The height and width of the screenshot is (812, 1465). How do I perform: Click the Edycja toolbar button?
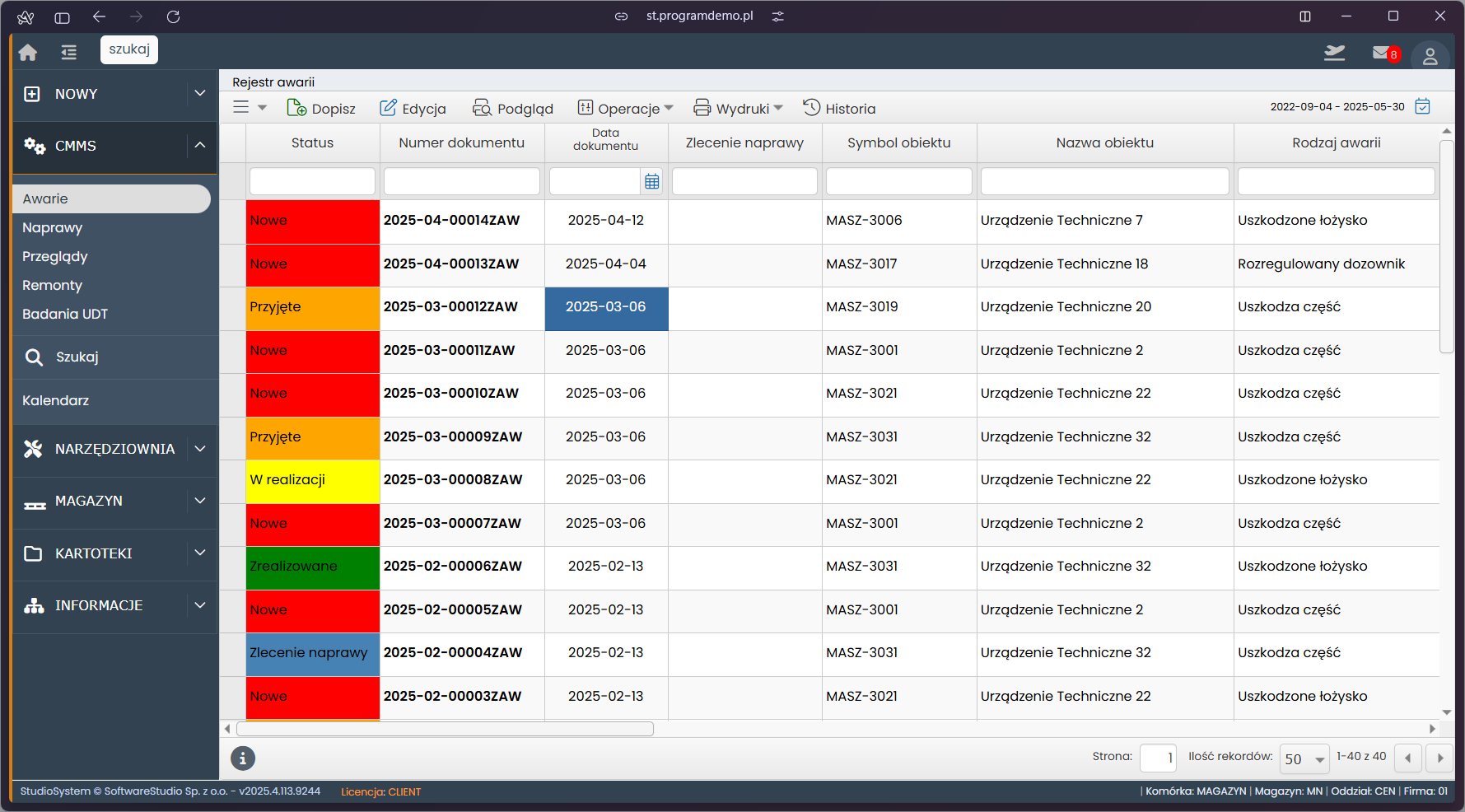coord(413,109)
